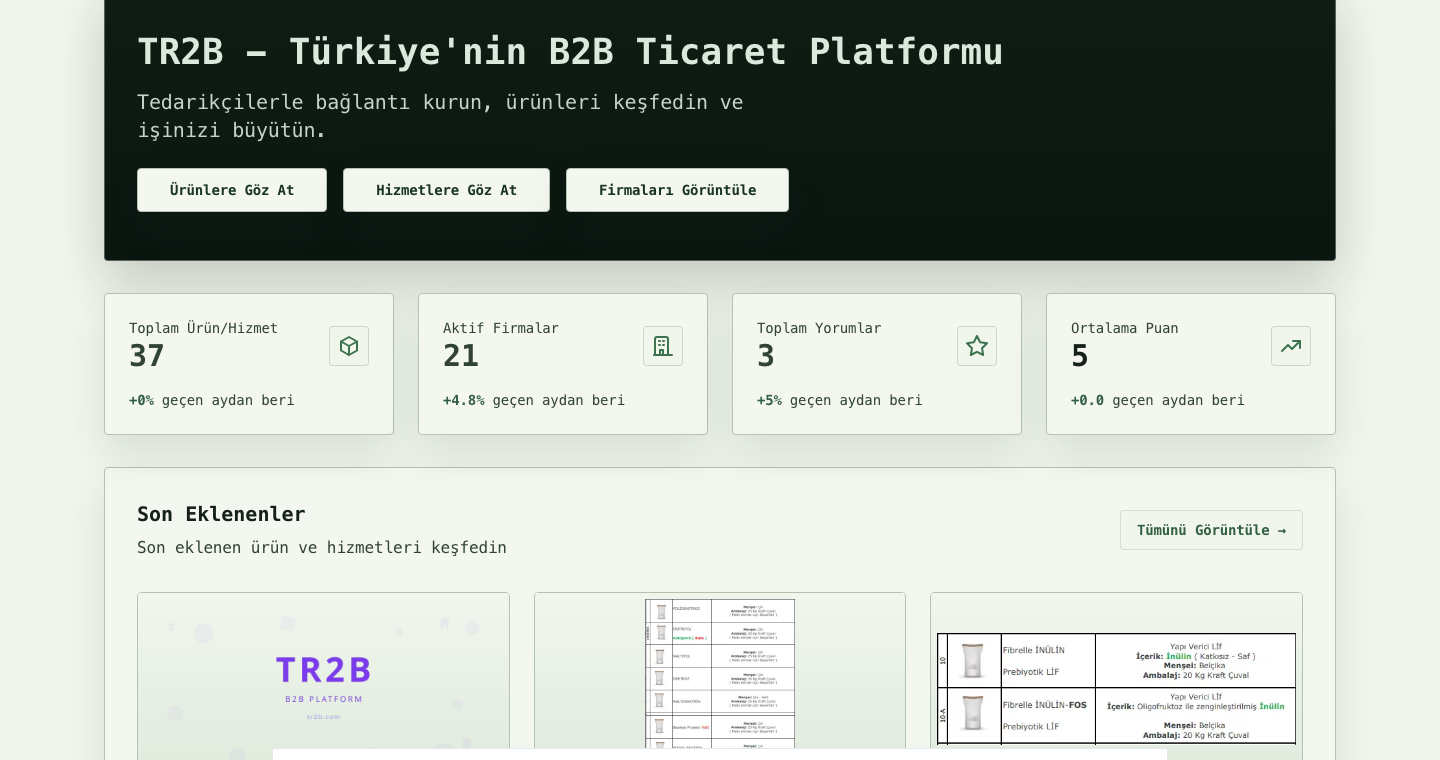Viewport: 1440px width, 760px height.
Task: Click the +0% geçen aydan beri text
Action: (212, 400)
